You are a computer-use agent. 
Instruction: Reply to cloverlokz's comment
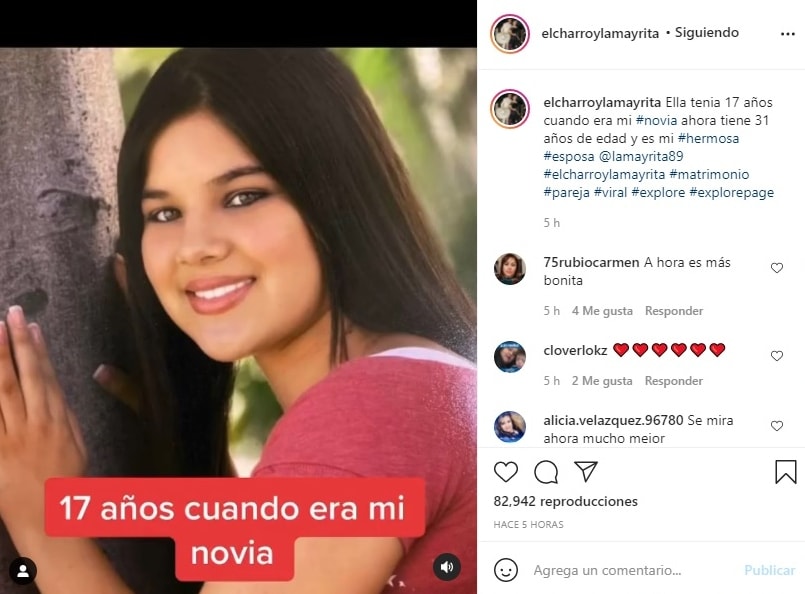674,381
